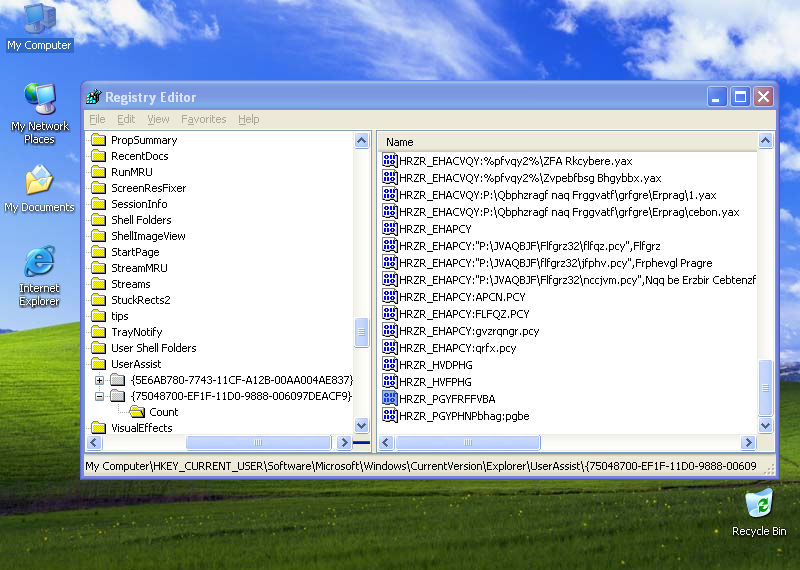Image resolution: width=800 pixels, height=570 pixels.
Task: Select the StartPage folder icon
Action: click(98, 252)
